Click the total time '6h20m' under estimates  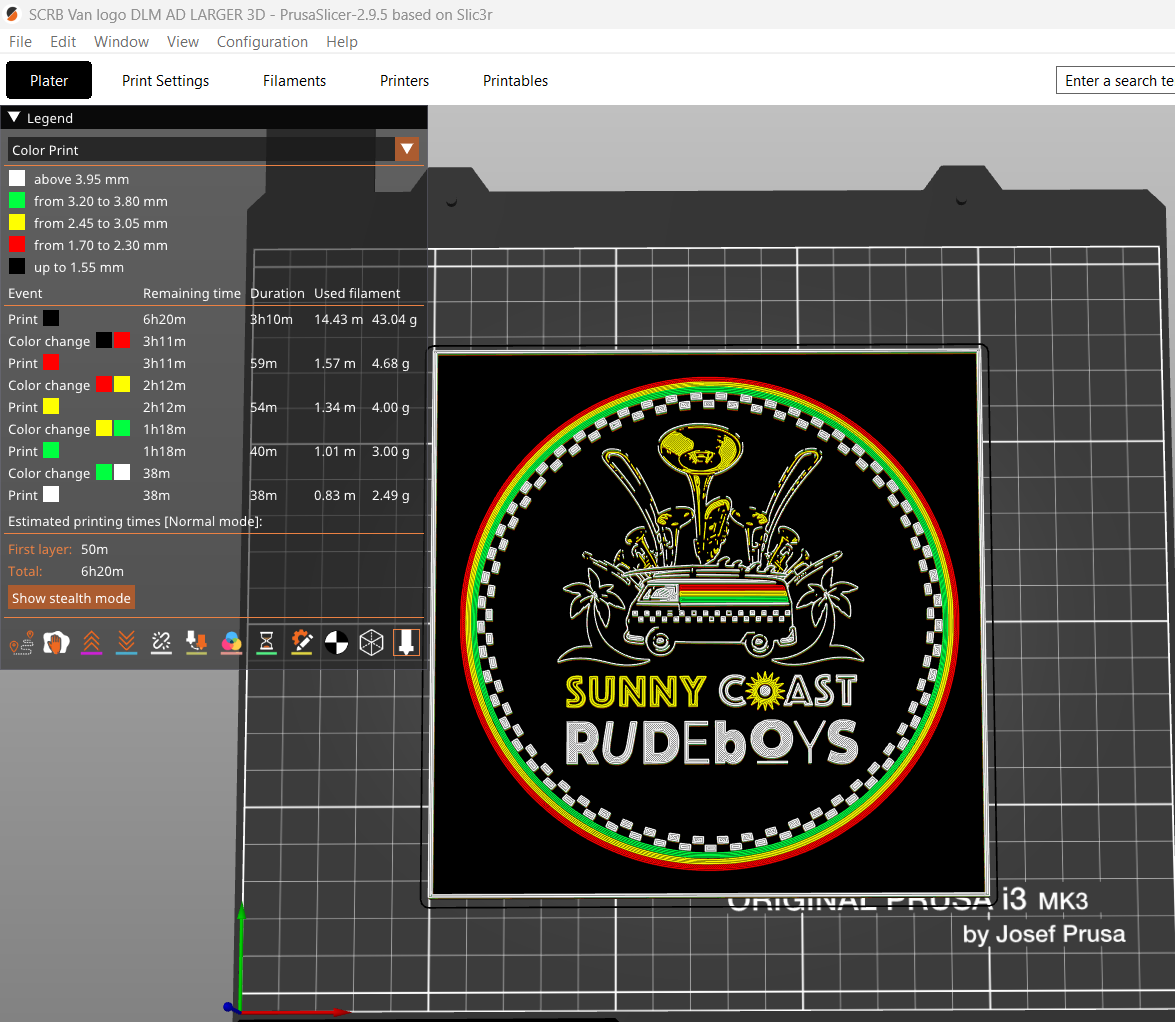[102, 571]
